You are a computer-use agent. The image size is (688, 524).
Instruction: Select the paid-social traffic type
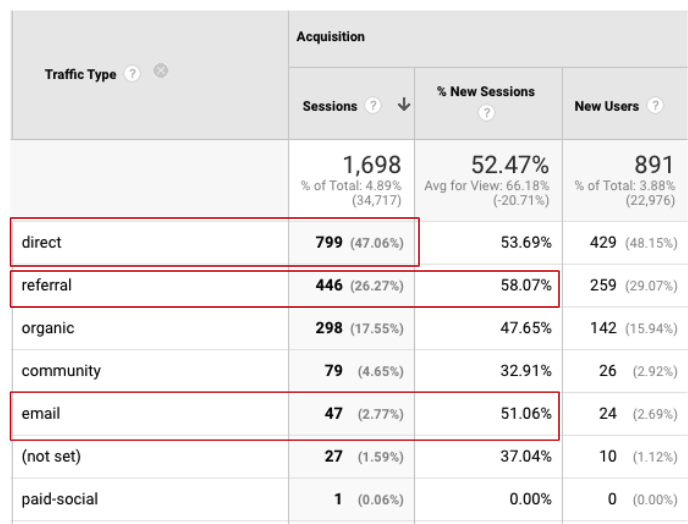[60, 499]
